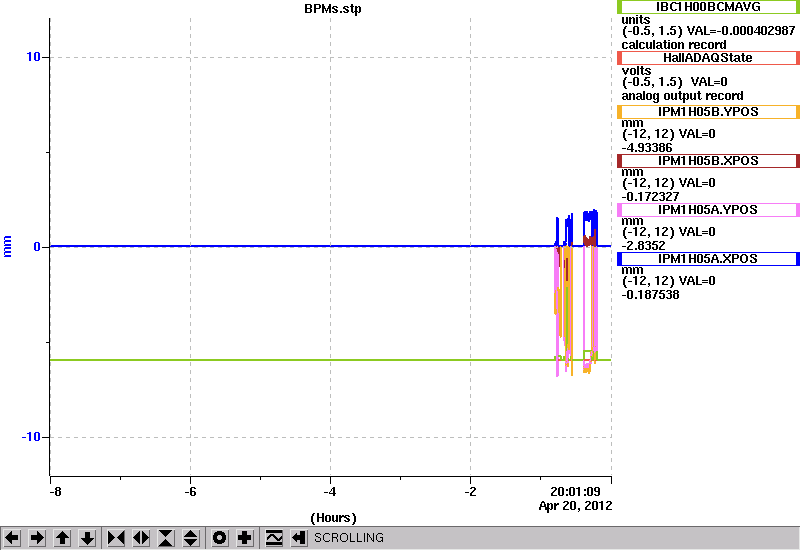Click the y-axis label -10
Screen dimensions: 800x550
coord(31,437)
